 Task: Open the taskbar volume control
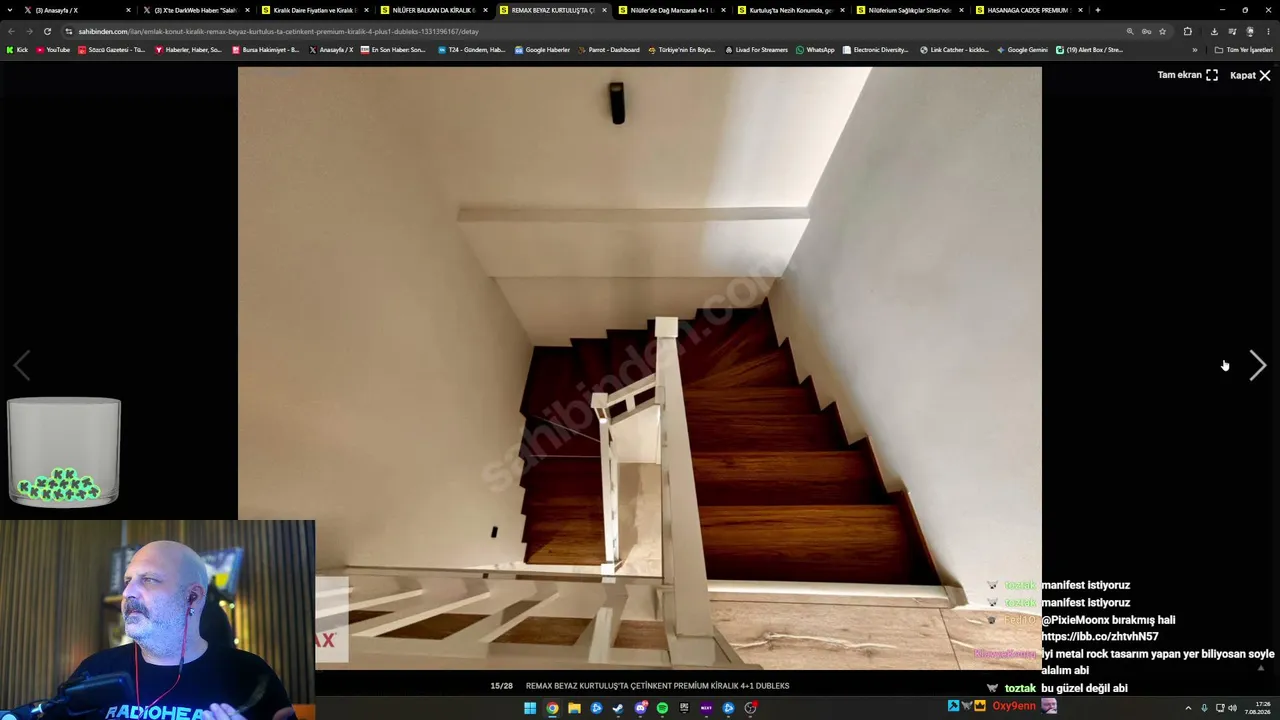pos(1232,708)
